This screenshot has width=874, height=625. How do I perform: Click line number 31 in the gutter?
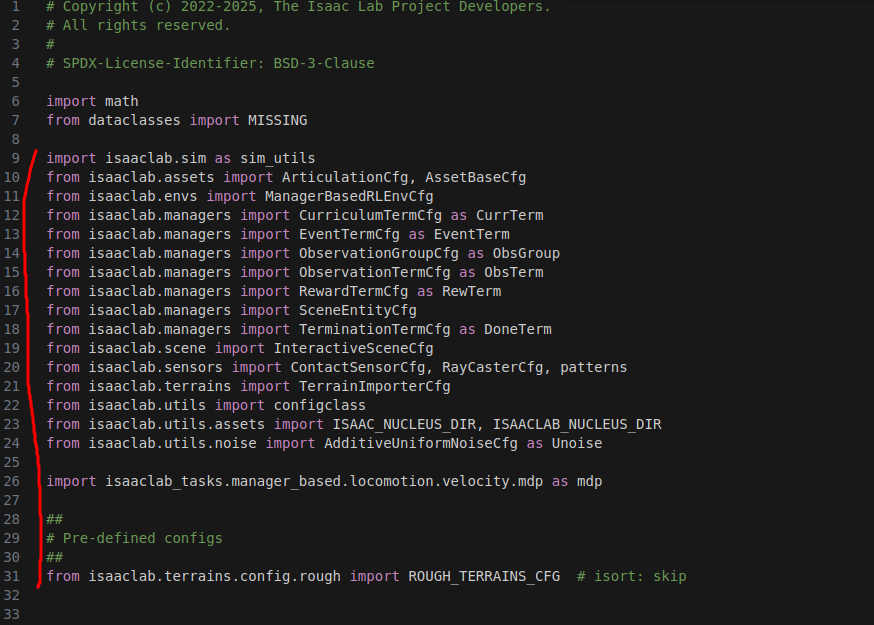(x=12, y=576)
